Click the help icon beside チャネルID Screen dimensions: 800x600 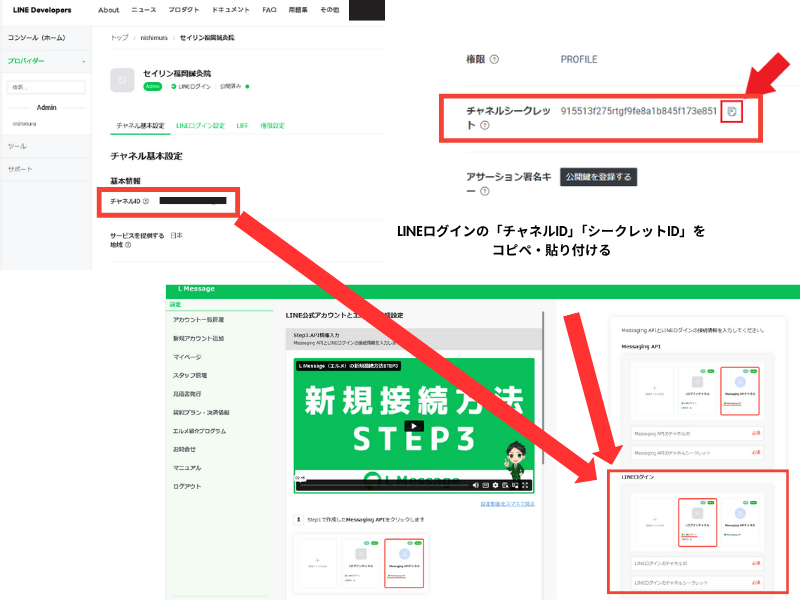coord(146,202)
